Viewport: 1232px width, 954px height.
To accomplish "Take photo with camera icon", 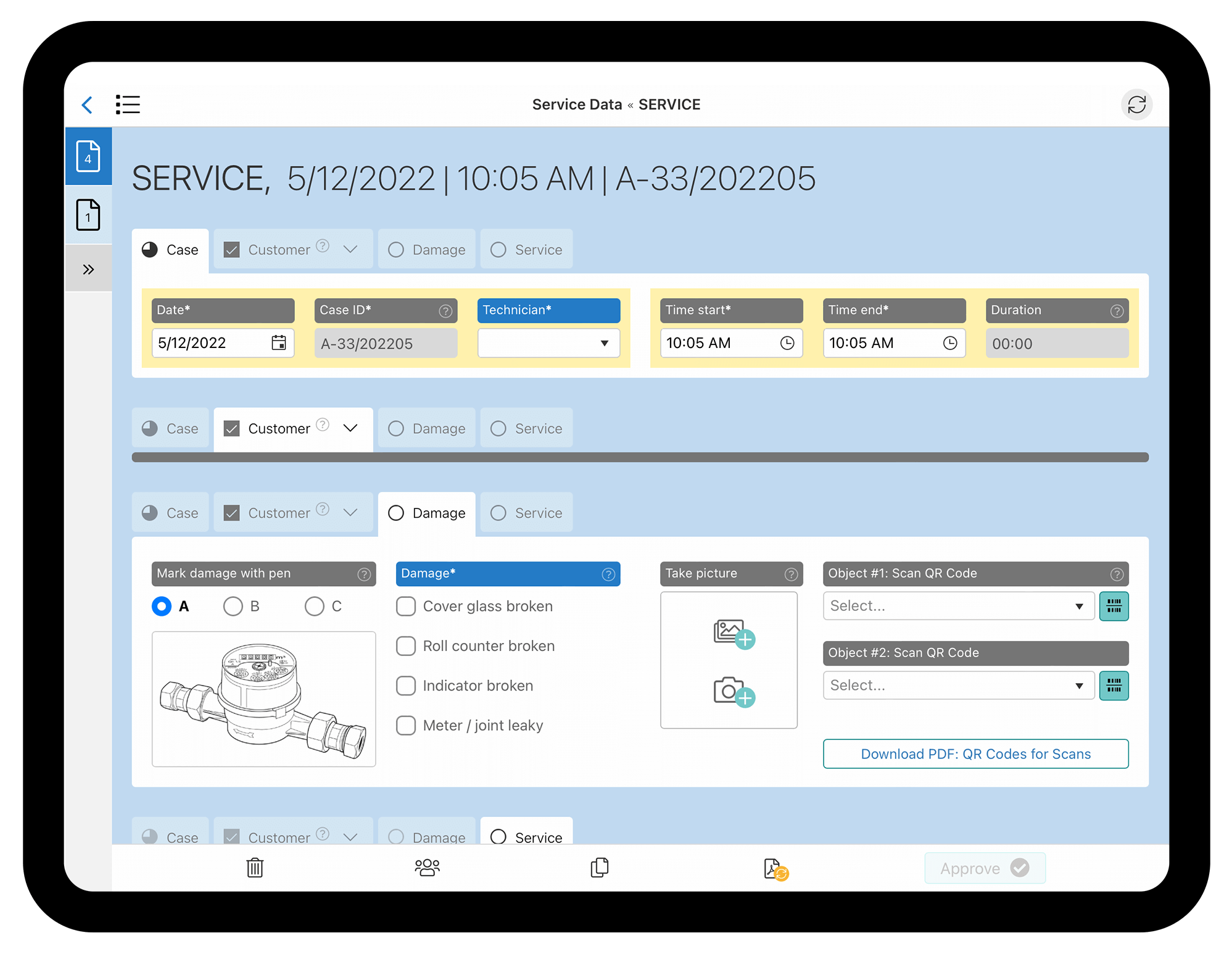I will point(734,692).
